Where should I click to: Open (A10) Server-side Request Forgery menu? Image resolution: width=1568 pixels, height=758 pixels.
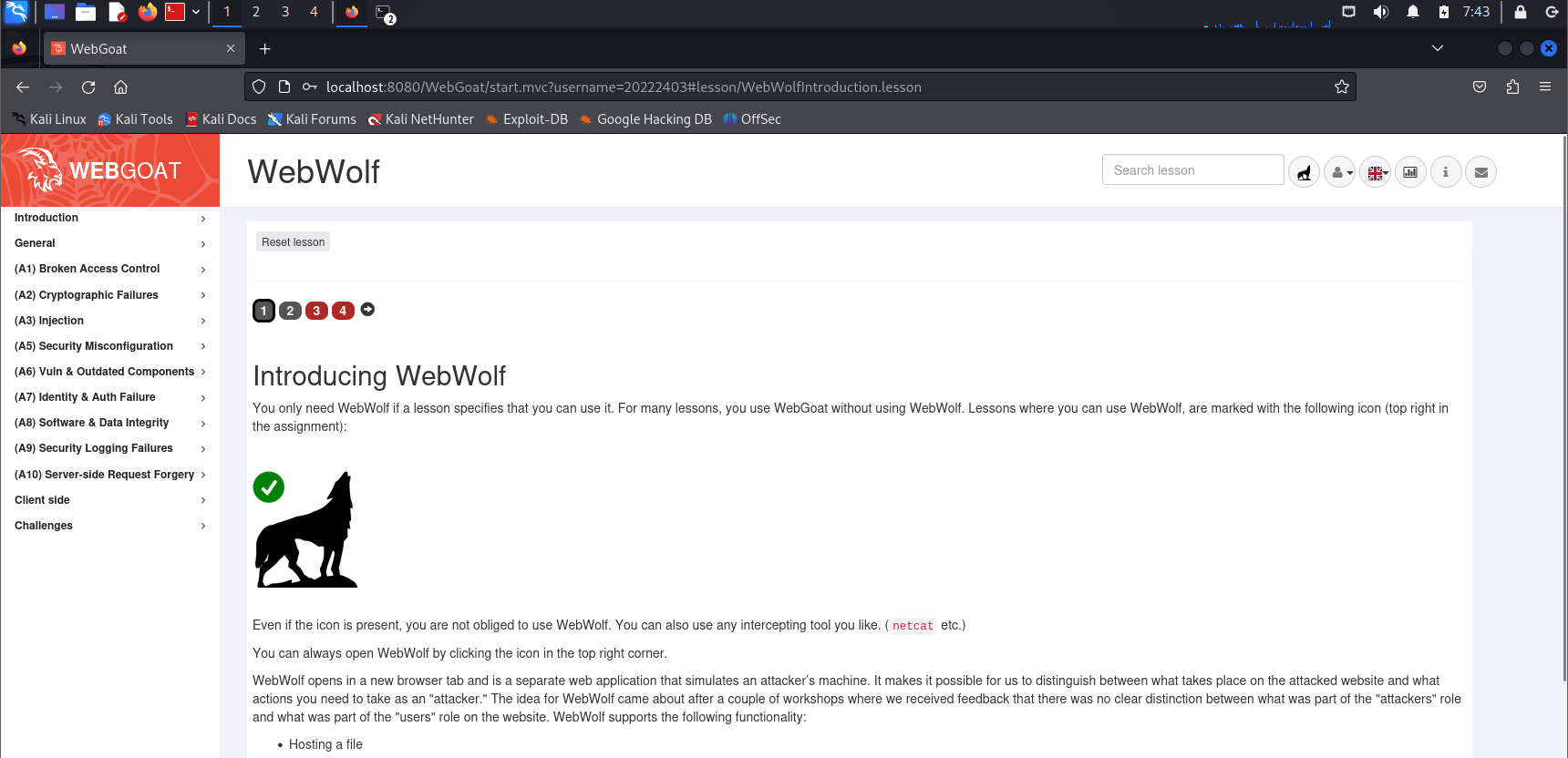pyautogui.click(x=110, y=475)
